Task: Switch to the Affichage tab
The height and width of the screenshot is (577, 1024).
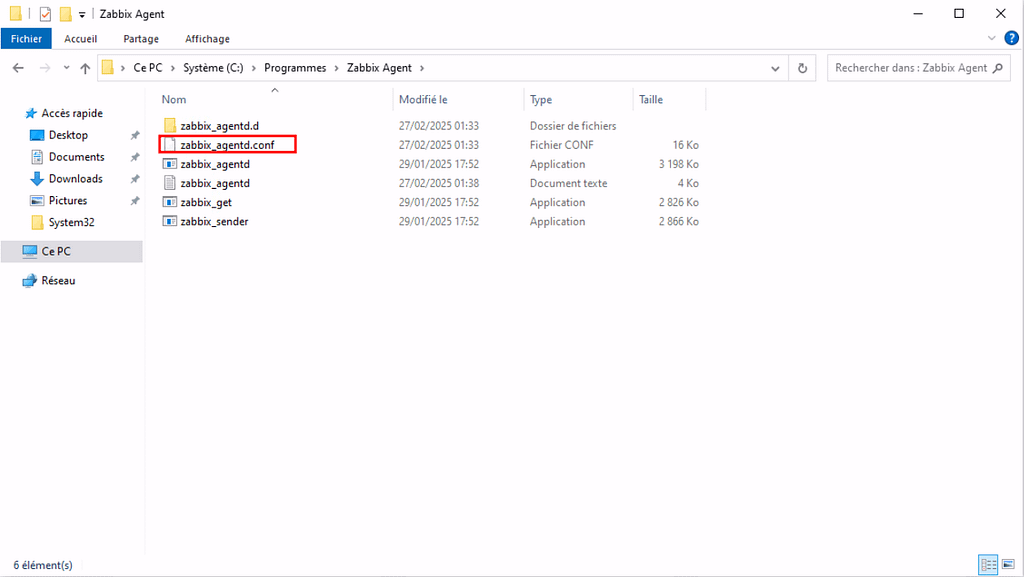Action: tap(207, 38)
